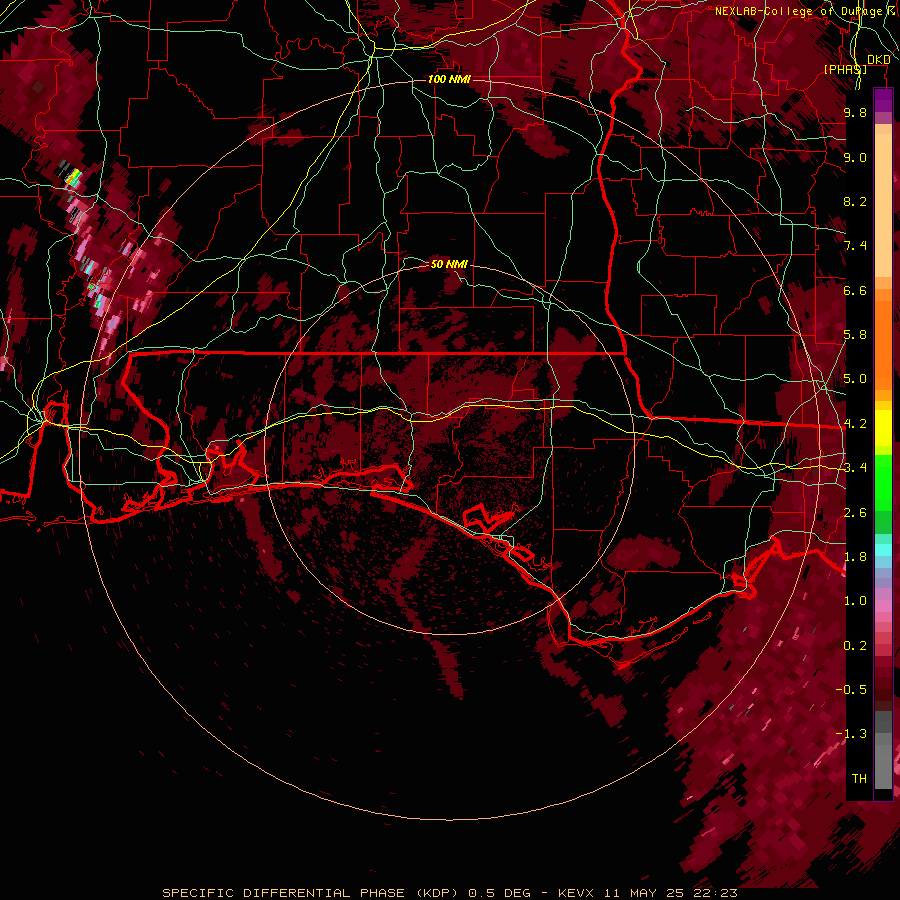The height and width of the screenshot is (900, 900).
Task: Click the 3.4 value on the color scale
Action: pos(855,468)
